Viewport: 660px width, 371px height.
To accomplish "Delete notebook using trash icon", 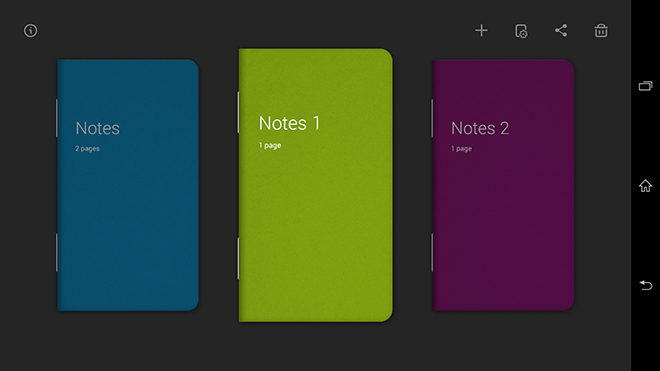I will [x=601, y=30].
